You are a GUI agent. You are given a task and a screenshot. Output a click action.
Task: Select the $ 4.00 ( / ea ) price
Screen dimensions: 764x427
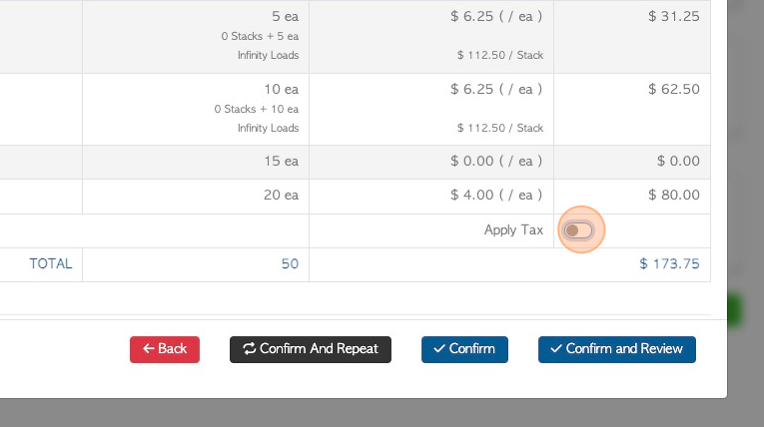tap(496, 195)
